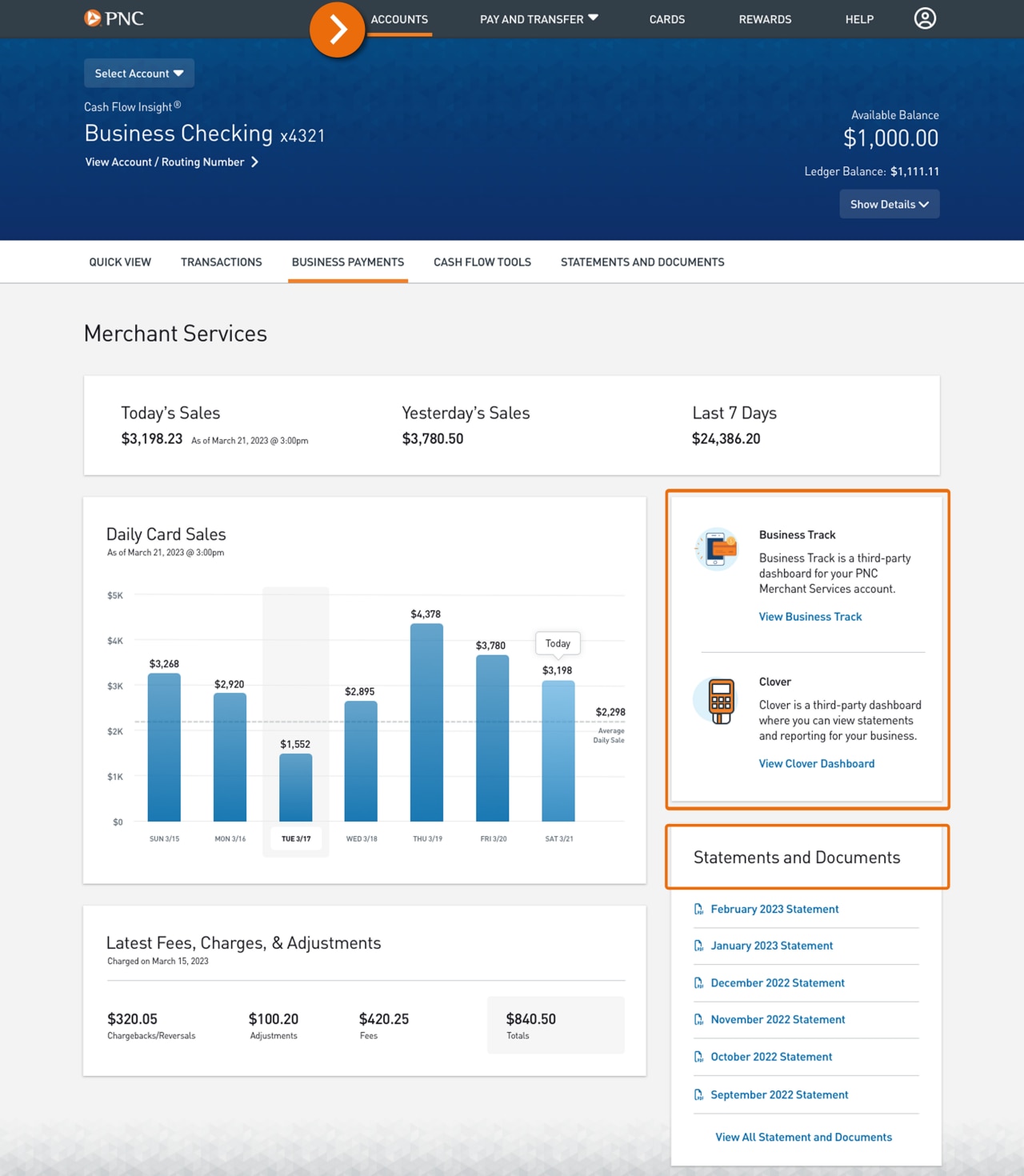The height and width of the screenshot is (1176, 1024).
Task: Click the Business Track smartphone icon
Action: (x=716, y=549)
